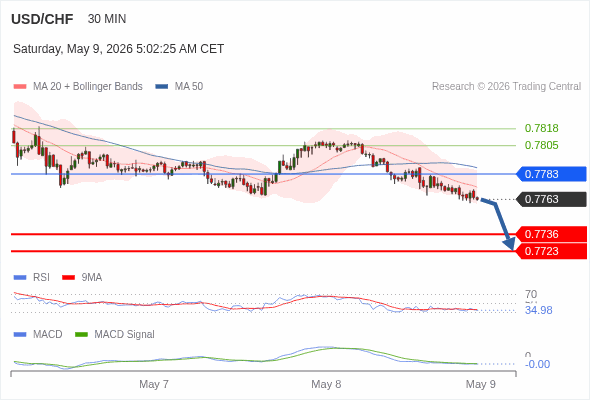Click the red 0.7723 support price tag
The height and width of the screenshot is (400, 590).
click(x=551, y=251)
